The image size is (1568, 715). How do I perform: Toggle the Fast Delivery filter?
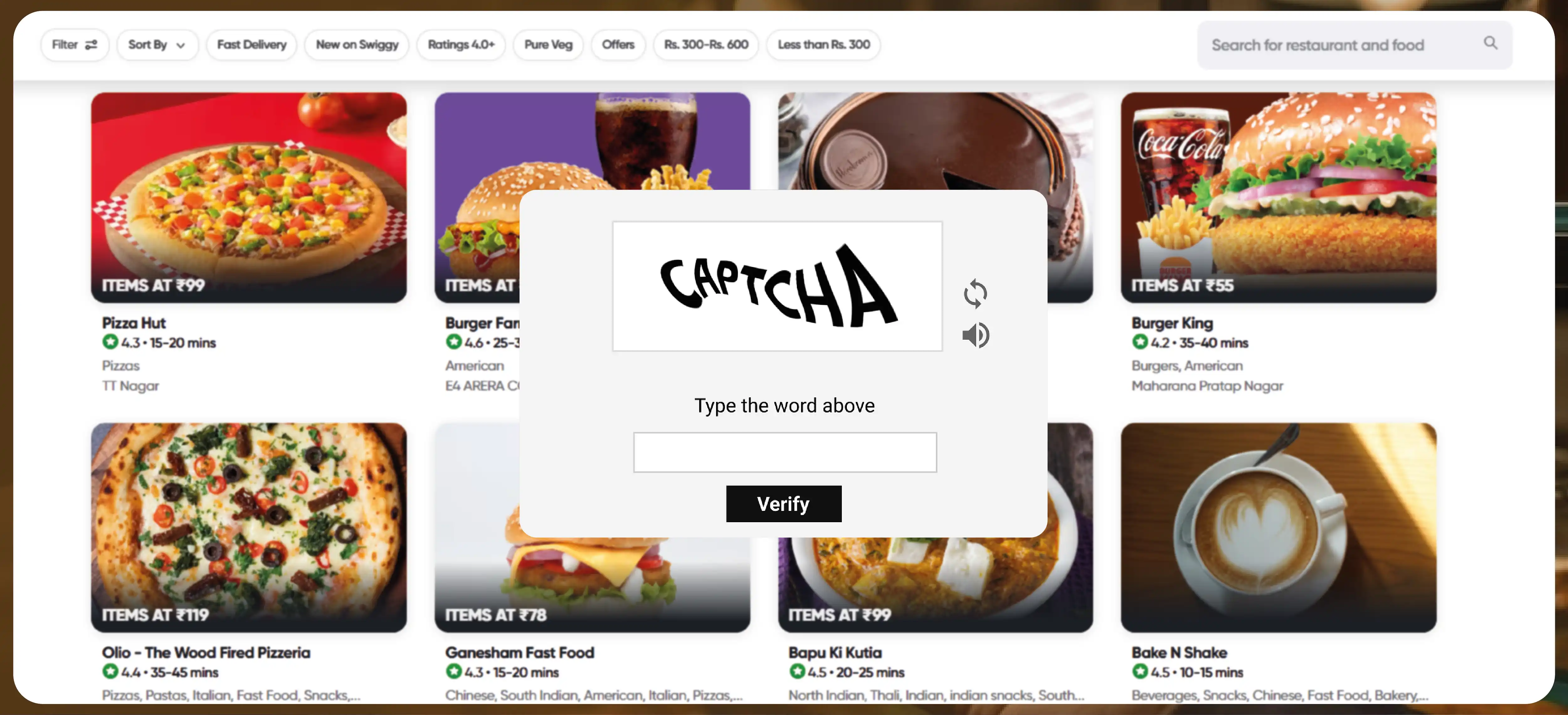coord(251,45)
